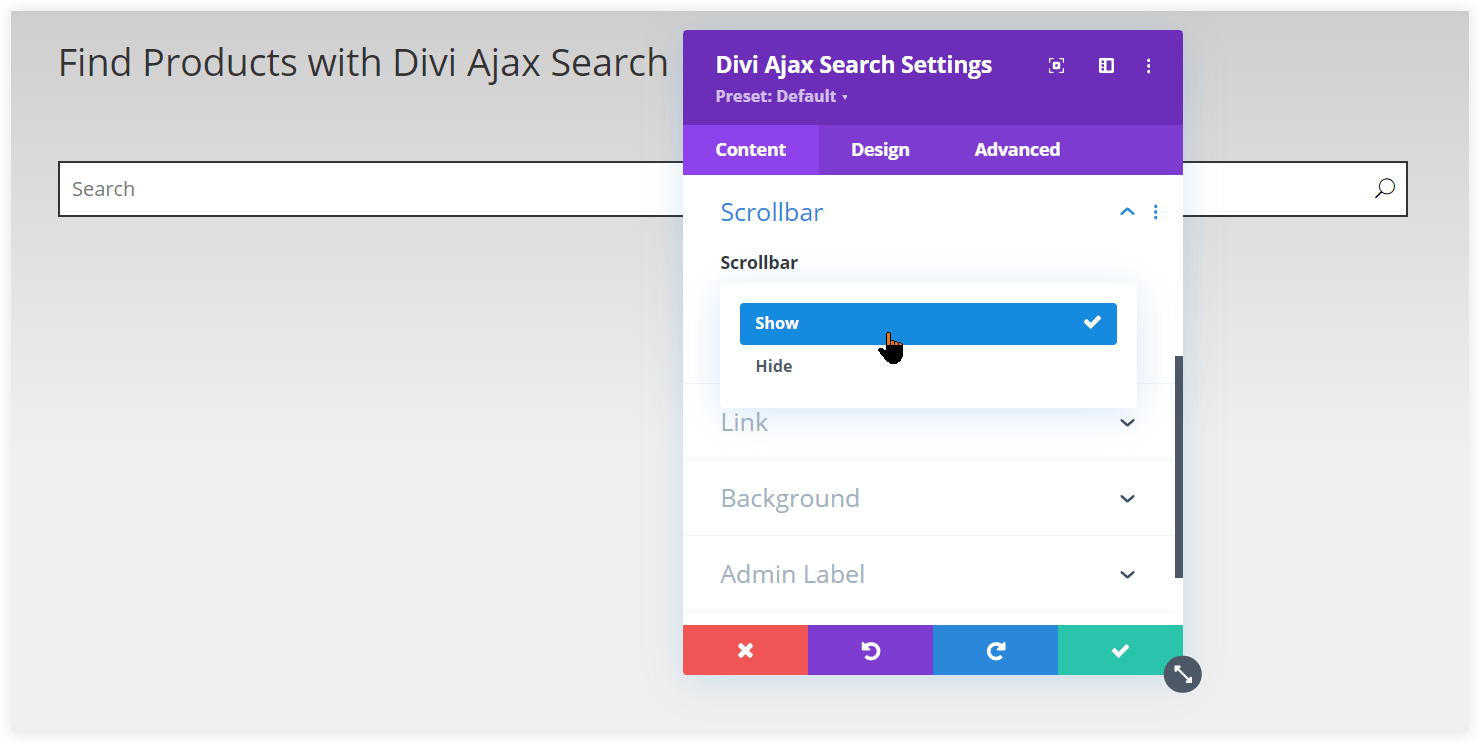1481x745 pixels.
Task: Open the three-dot menu in settings titlebar
Action: pyautogui.click(x=1148, y=65)
